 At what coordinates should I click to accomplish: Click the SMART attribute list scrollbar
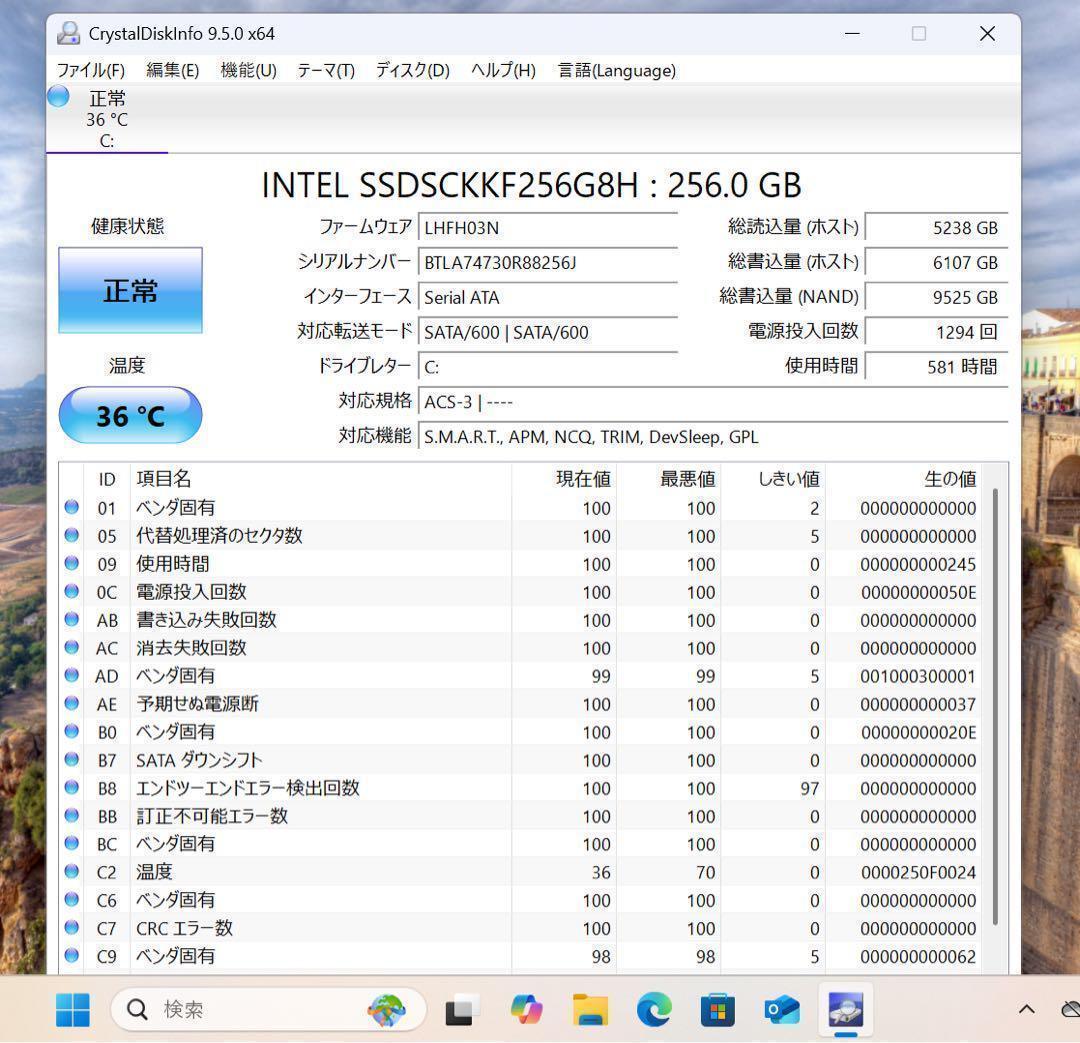click(995, 706)
